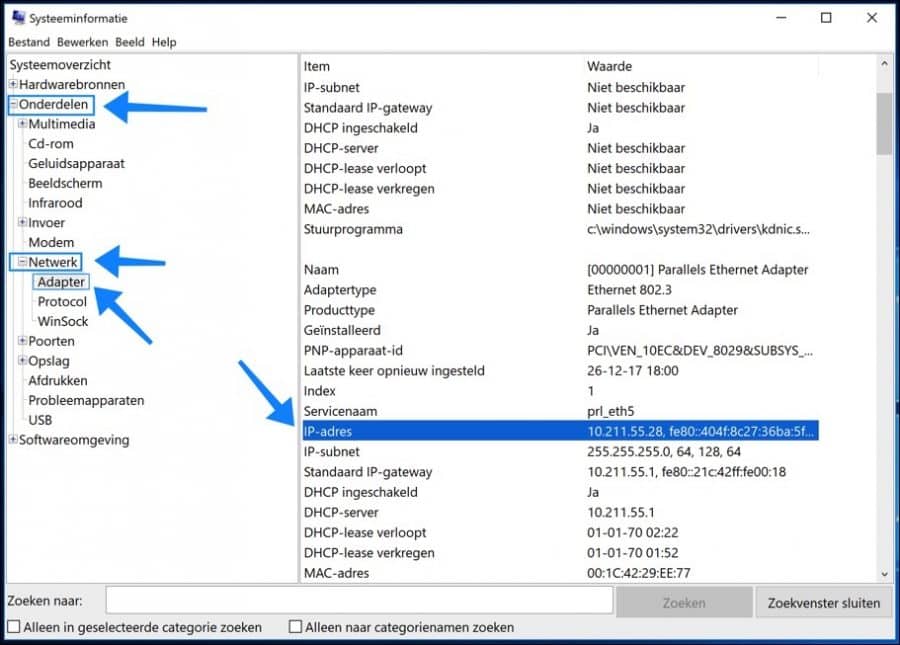Click the Systeeminformatie title bar app icon

18,18
